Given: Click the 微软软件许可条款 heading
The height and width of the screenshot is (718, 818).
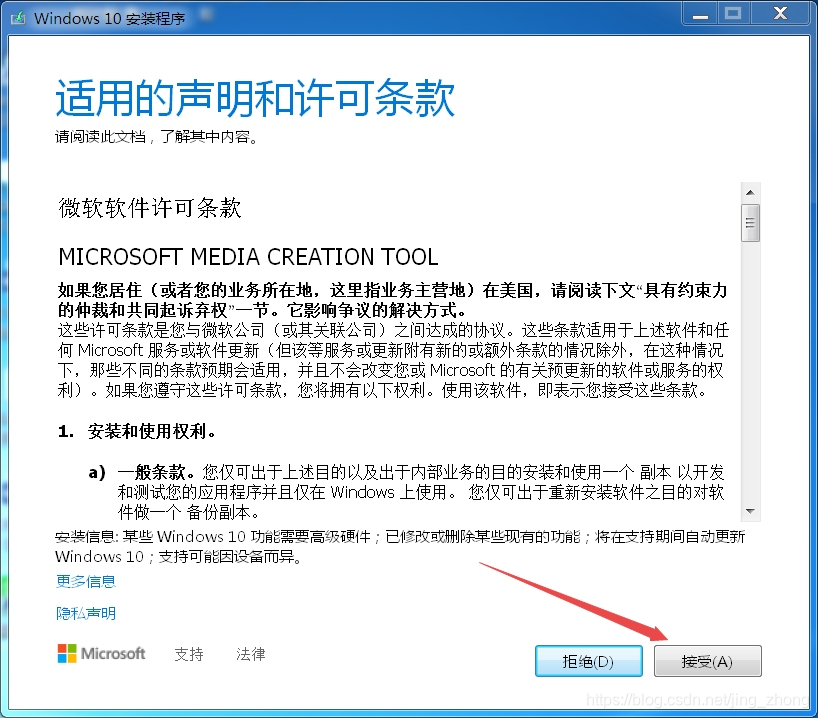Looking at the screenshot, I should [x=150, y=208].
